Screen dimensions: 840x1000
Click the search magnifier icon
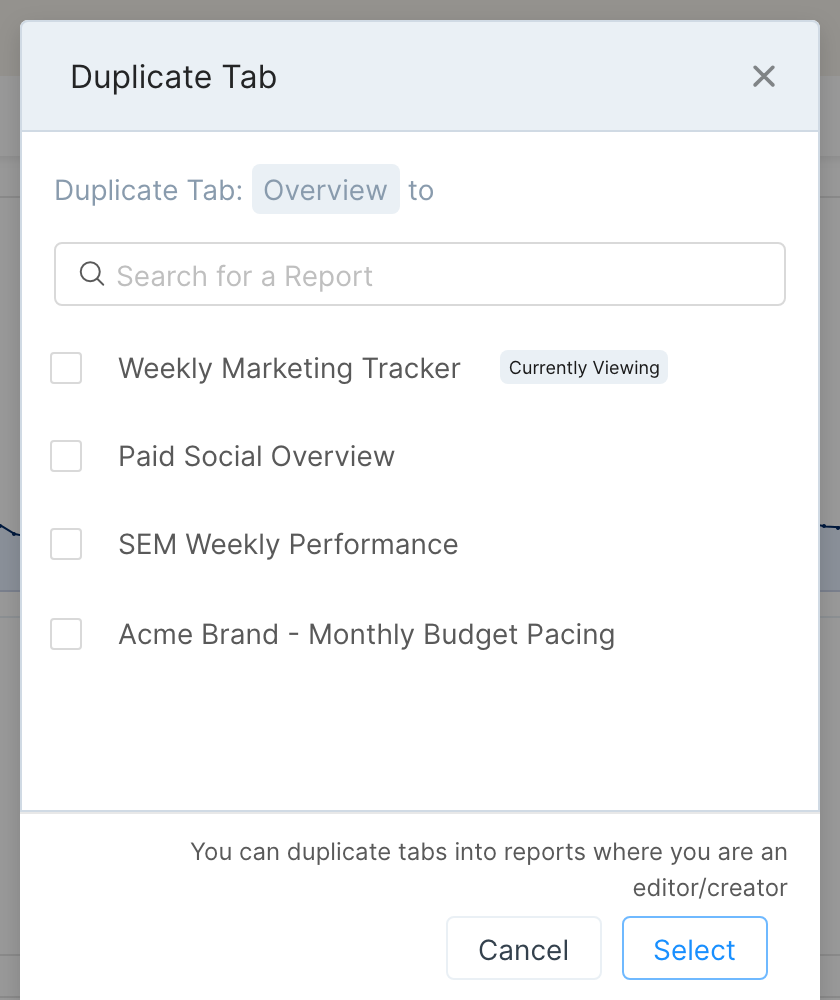point(92,274)
